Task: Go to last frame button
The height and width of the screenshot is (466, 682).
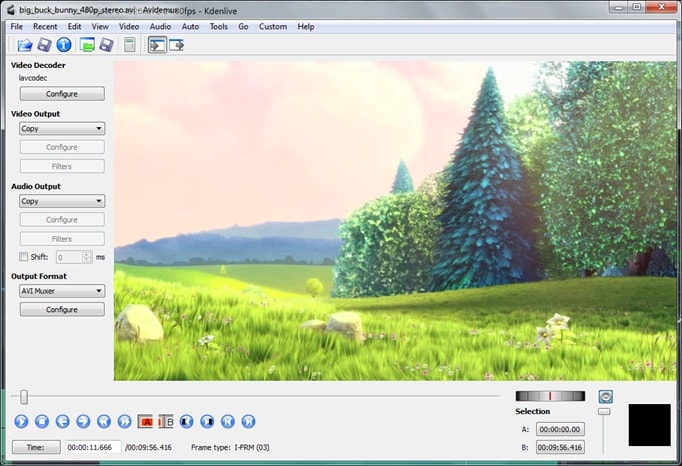Action: pos(248,421)
